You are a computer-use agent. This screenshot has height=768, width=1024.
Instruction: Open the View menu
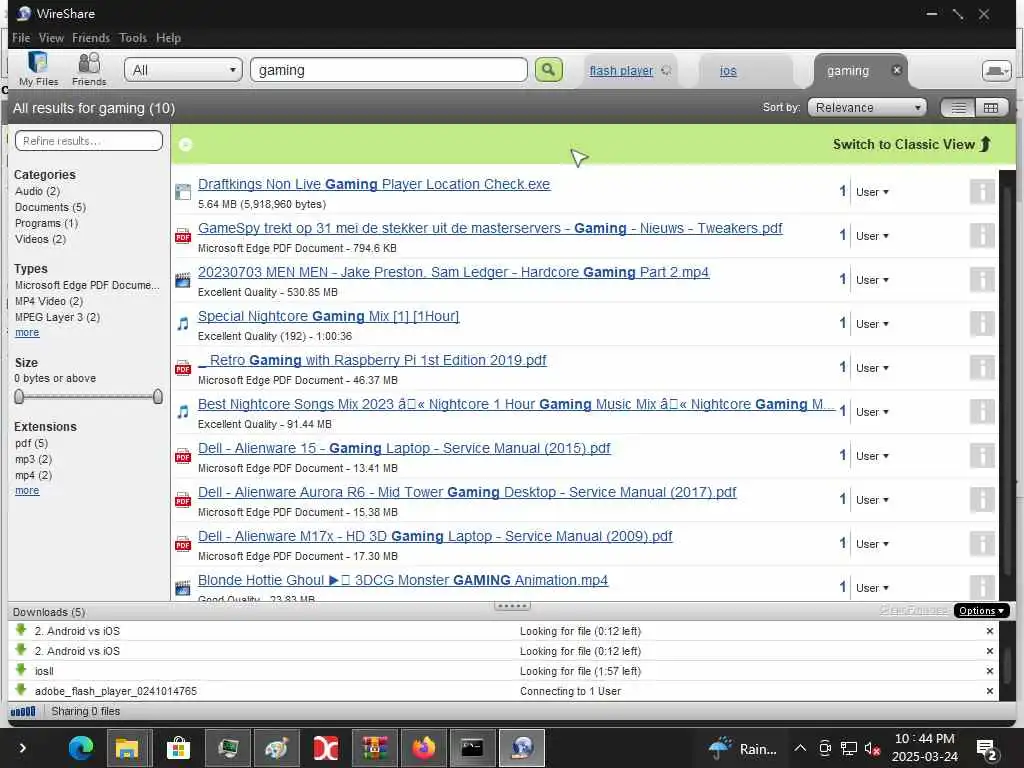pyautogui.click(x=51, y=38)
